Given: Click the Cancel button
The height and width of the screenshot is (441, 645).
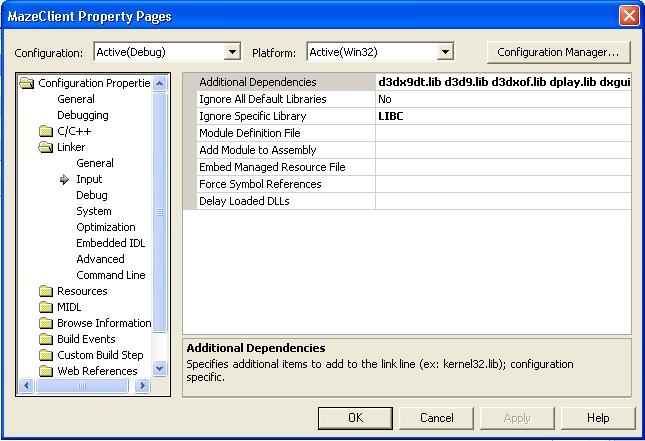Looking at the screenshot, I should pyautogui.click(x=436, y=418).
